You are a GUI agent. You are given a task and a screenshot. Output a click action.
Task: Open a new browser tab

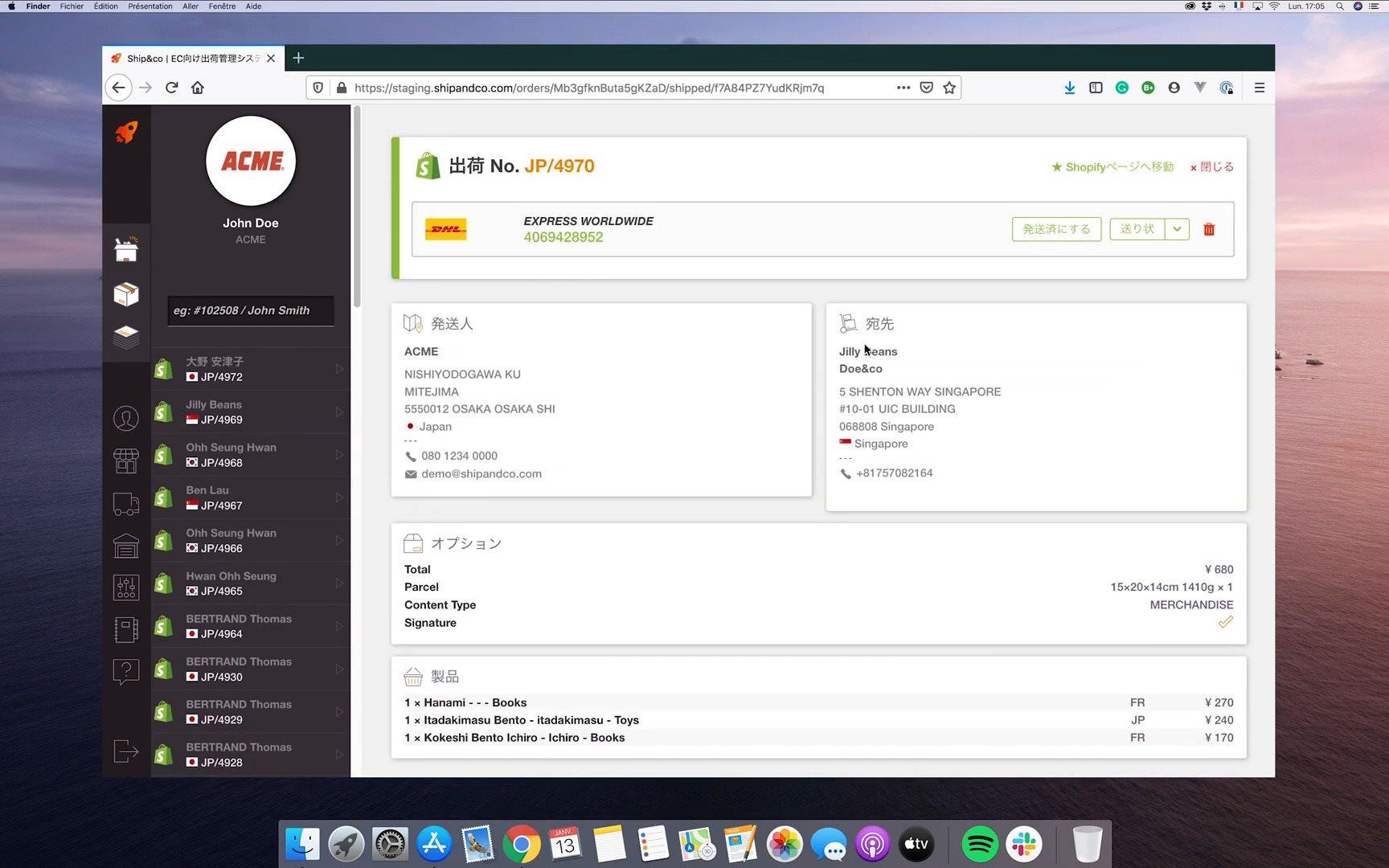click(x=298, y=58)
